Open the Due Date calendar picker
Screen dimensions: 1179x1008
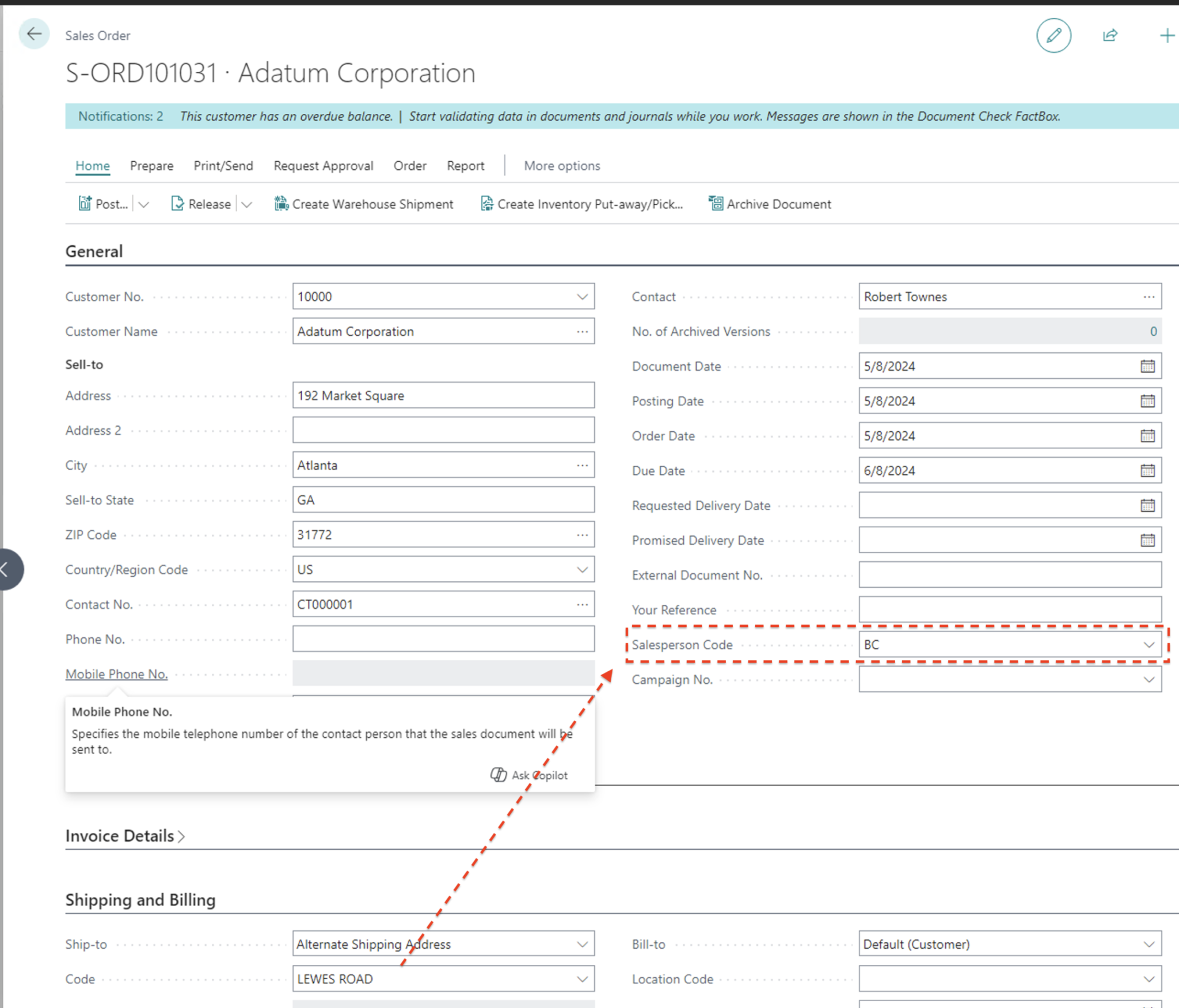pos(1148,470)
